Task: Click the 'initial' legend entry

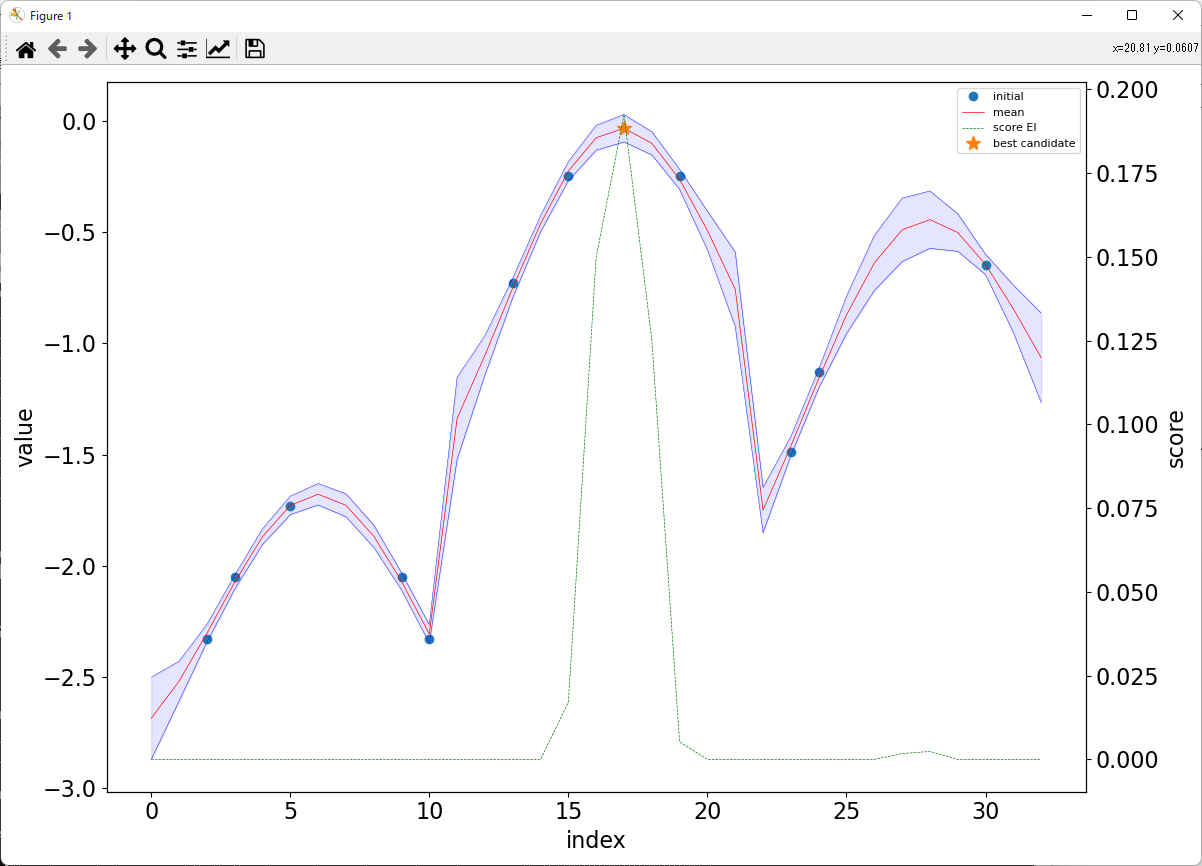Action: [x=1007, y=96]
